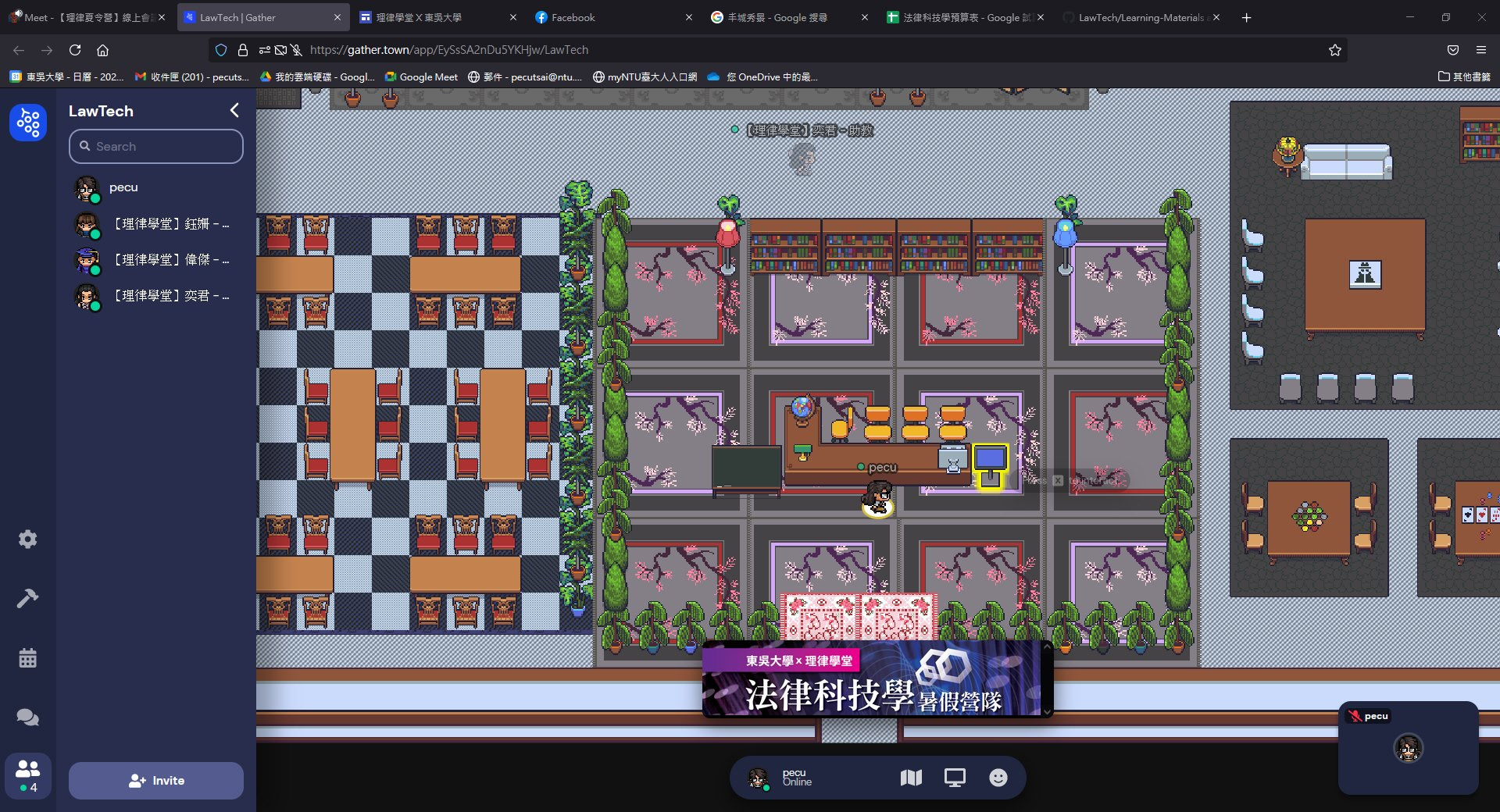The image size is (1500, 812).
Task: Toggle muted microphone on pecu video tile
Action: coord(1354,716)
